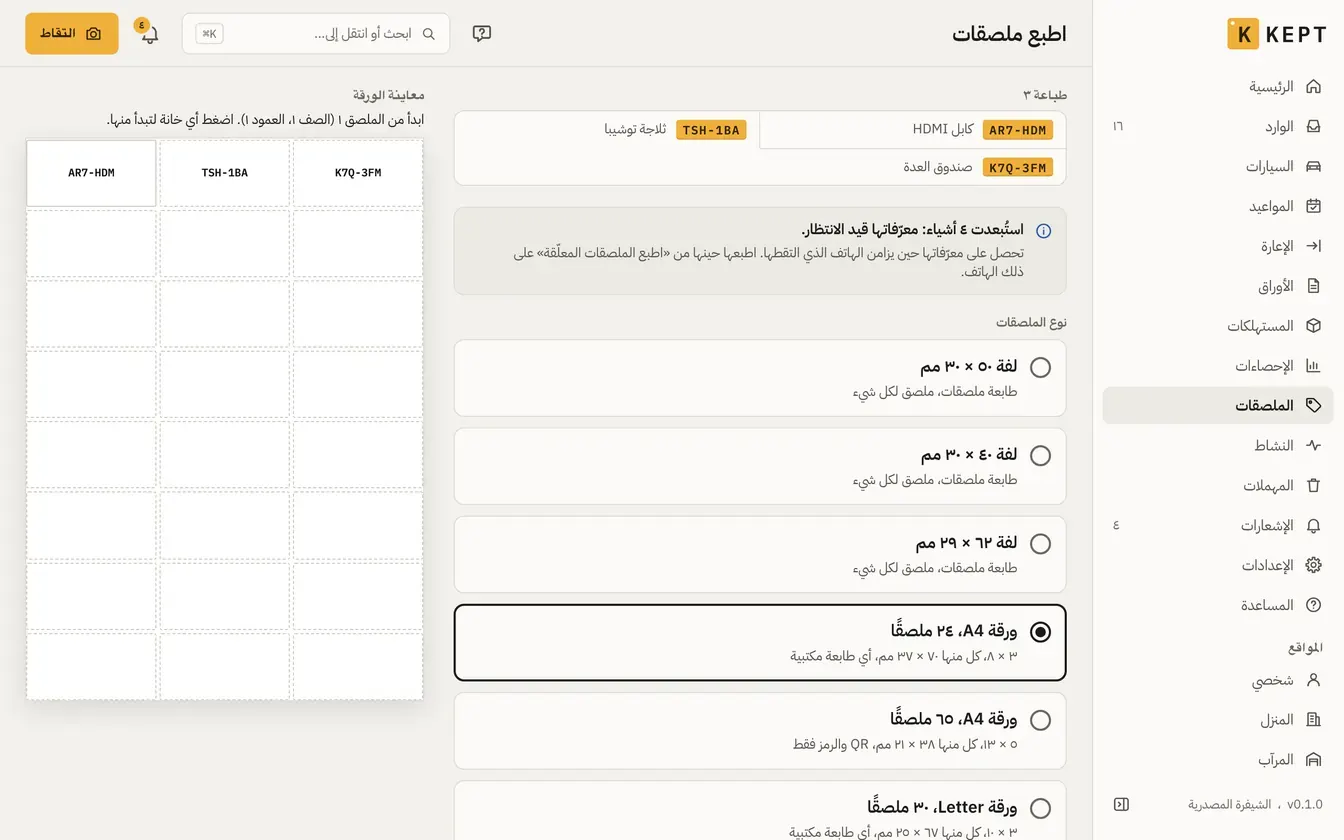Screen dimensions: 1344x840
Task: Open the feedback question-bubble icon
Action: [481, 33]
